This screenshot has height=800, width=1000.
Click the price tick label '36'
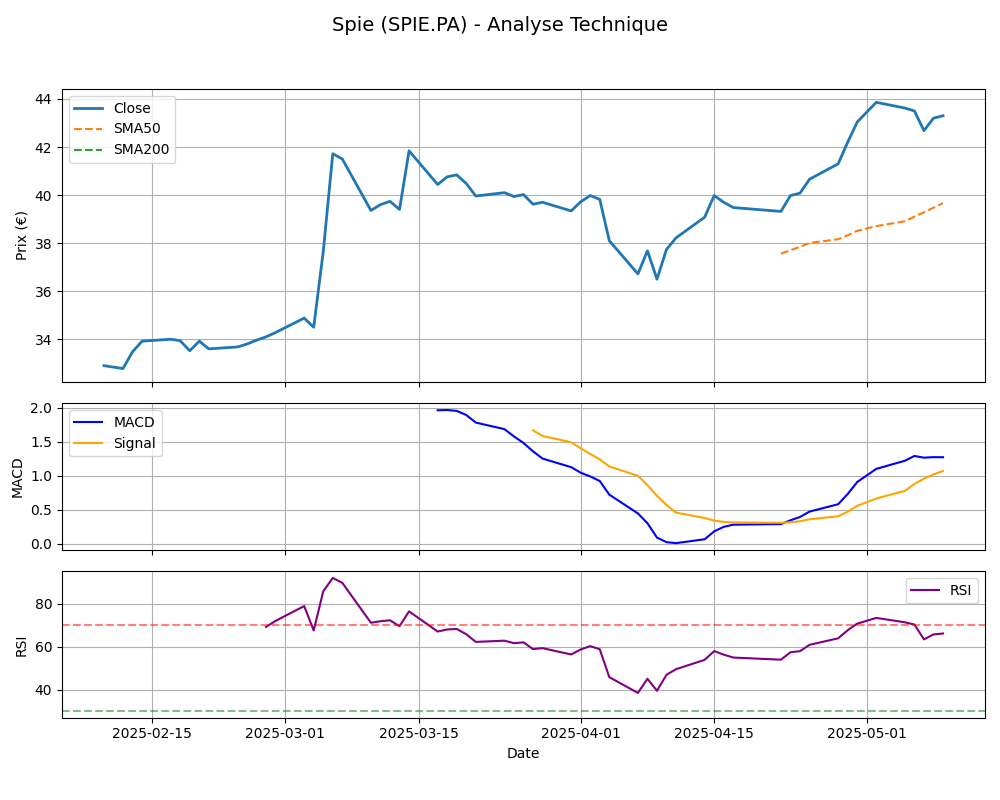44,292
